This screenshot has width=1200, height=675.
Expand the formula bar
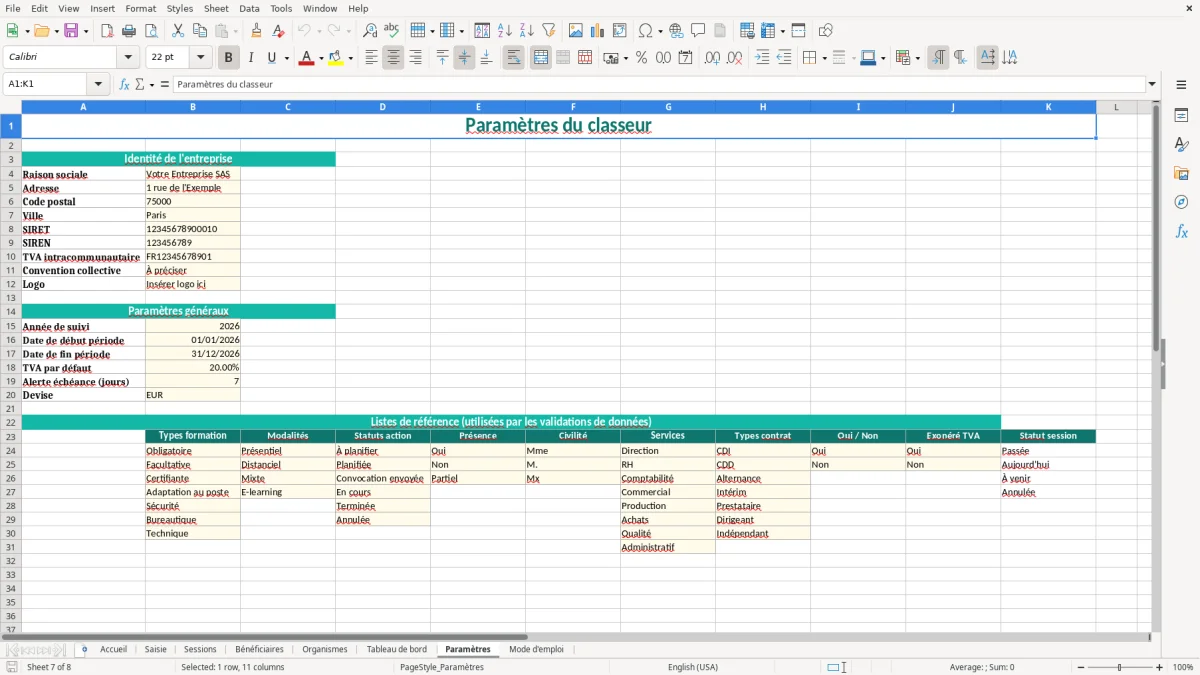pos(1152,84)
